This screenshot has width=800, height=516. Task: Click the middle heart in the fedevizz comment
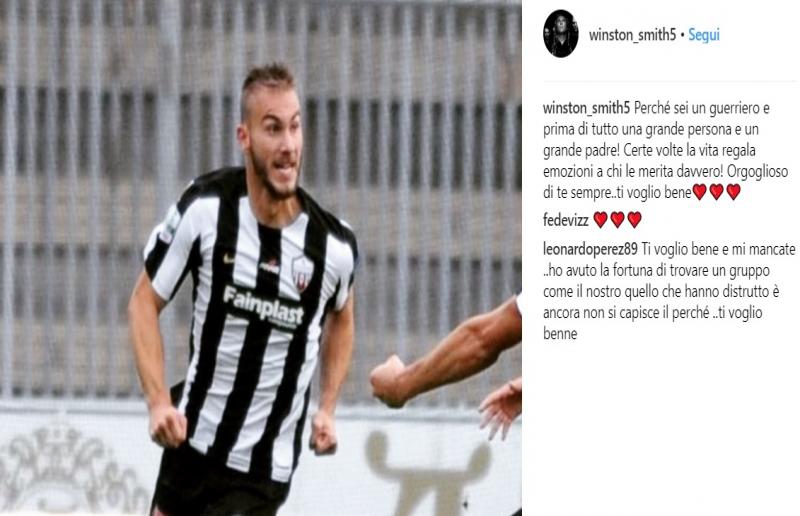pyautogui.click(x=617, y=219)
